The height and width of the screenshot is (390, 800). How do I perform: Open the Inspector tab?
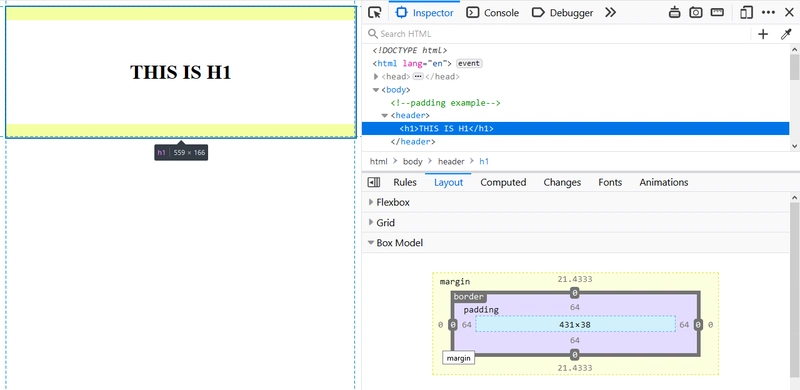click(x=424, y=13)
